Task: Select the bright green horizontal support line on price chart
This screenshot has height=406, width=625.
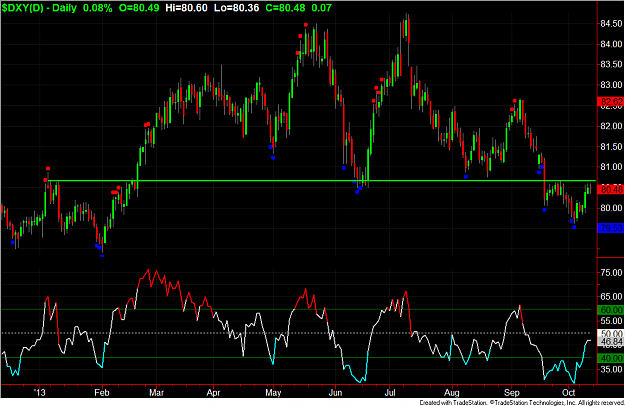Action: coord(322,181)
